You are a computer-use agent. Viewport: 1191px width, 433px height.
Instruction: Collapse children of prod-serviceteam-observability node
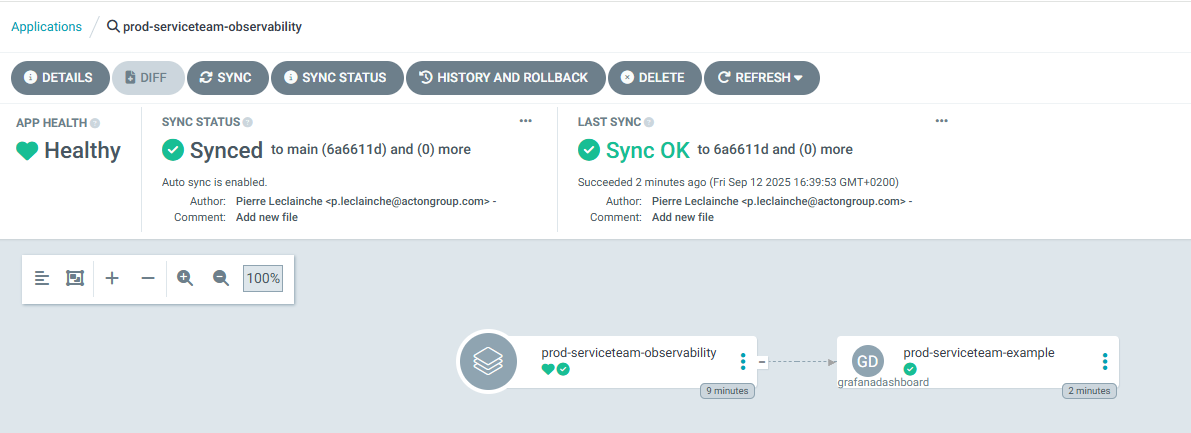[762, 361]
